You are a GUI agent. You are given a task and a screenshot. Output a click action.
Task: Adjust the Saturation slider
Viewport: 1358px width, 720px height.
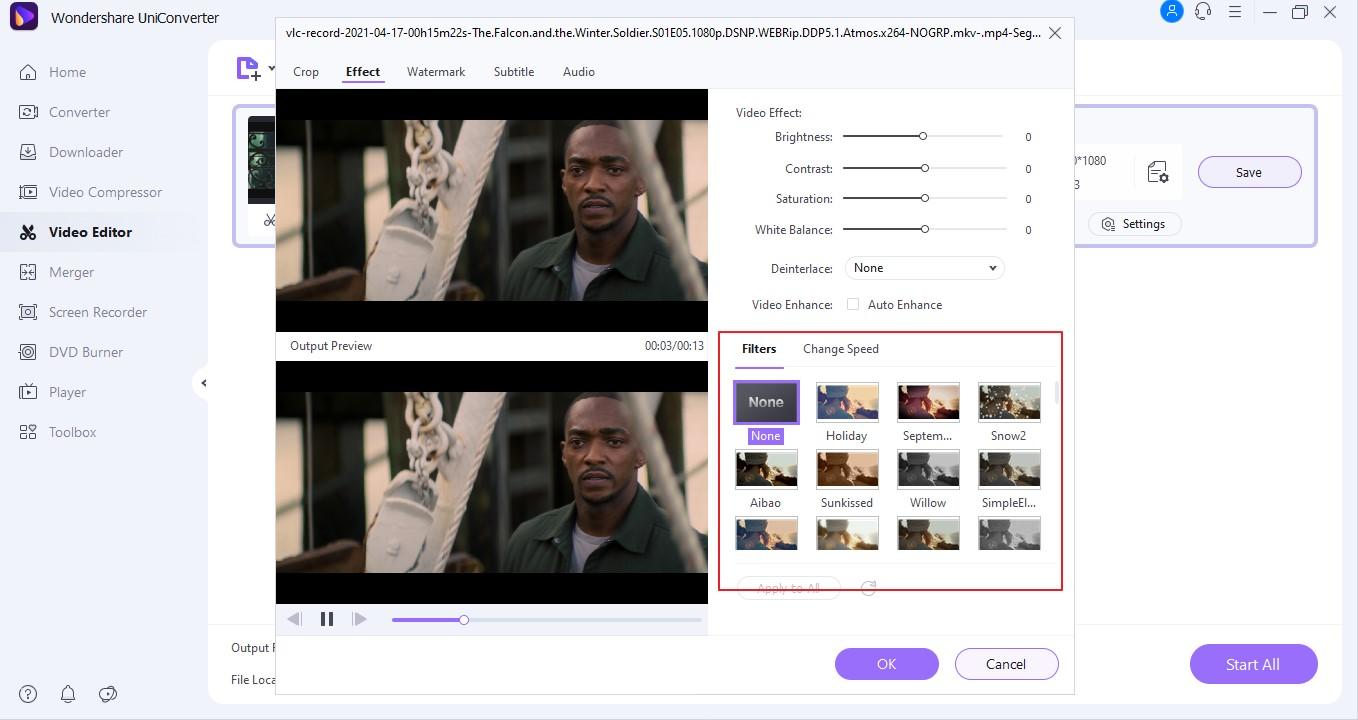point(924,198)
